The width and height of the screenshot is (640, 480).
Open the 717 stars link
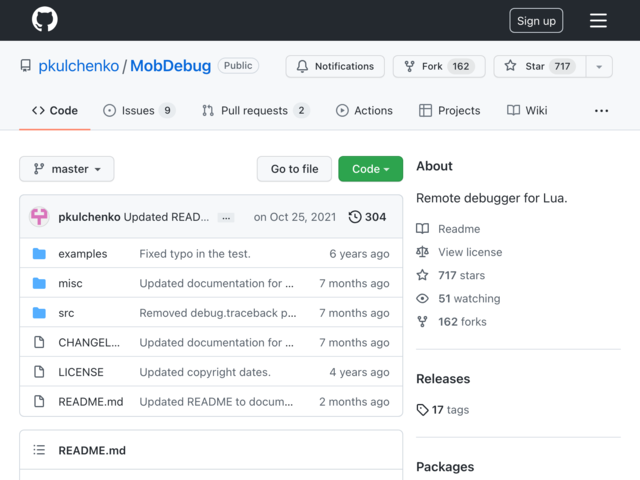pos(451,276)
